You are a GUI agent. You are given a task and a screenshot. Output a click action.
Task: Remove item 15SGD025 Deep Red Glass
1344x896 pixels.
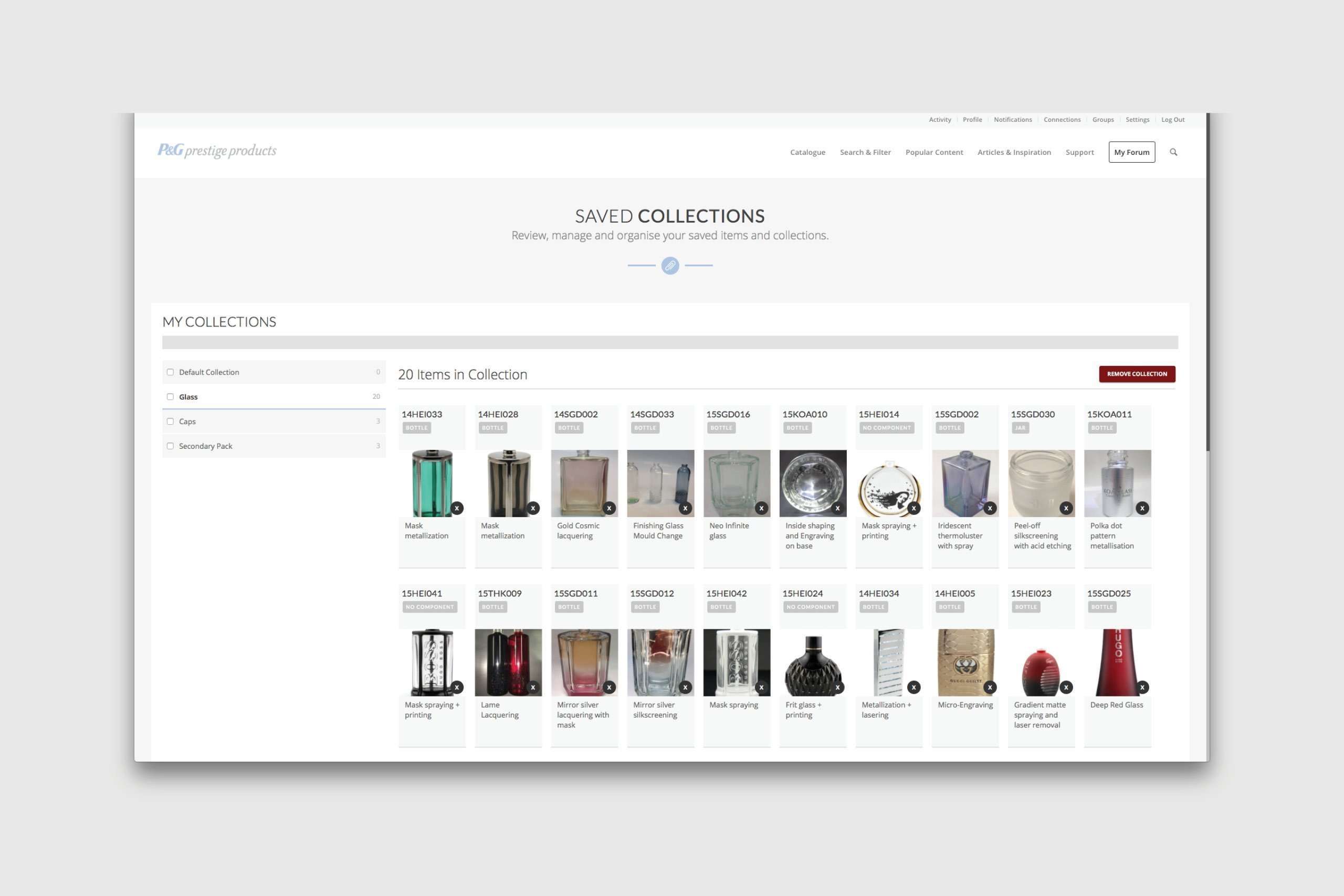click(1142, 688)
